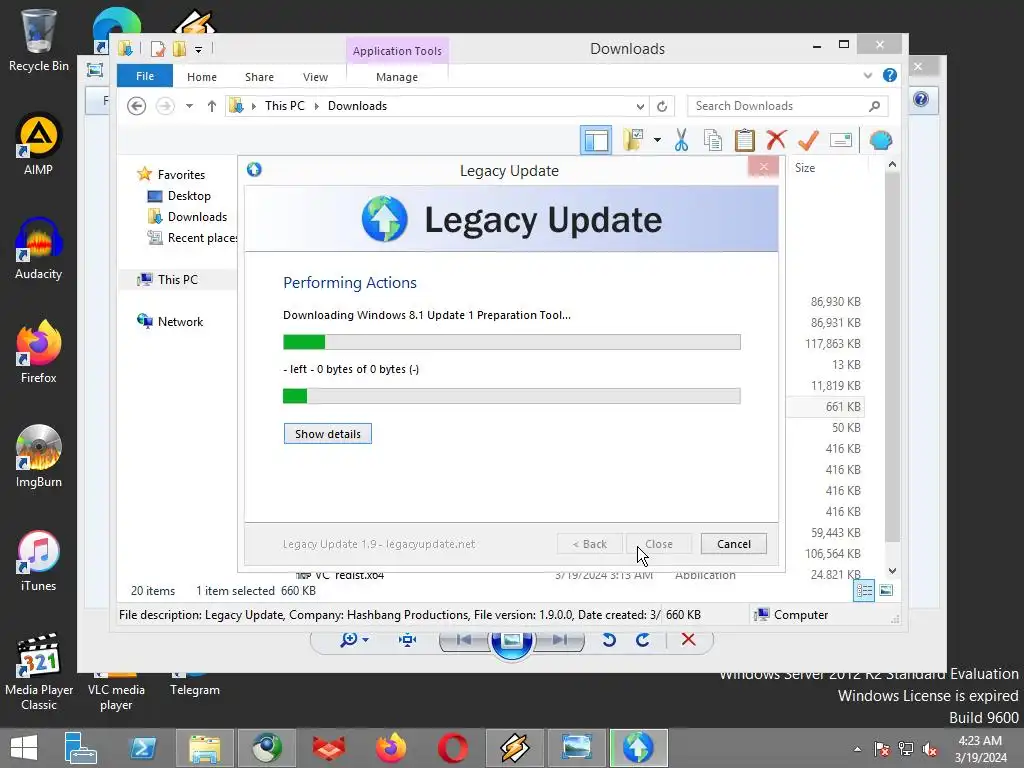Select This PC in navigation pane
Screen dimensions: 1024x768
click(177, 280)
